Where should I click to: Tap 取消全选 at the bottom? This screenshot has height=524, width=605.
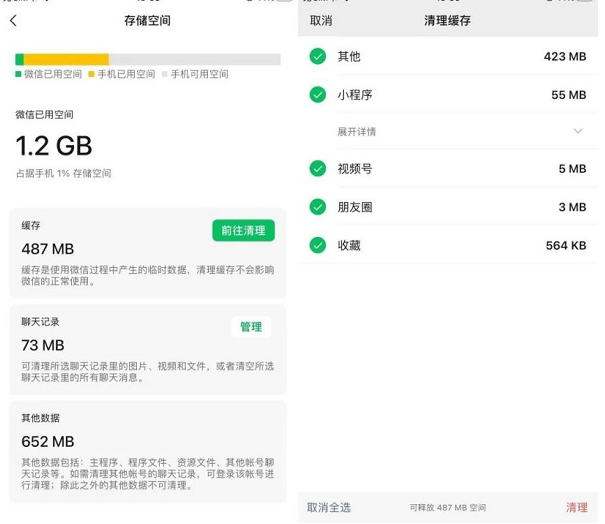329,507
